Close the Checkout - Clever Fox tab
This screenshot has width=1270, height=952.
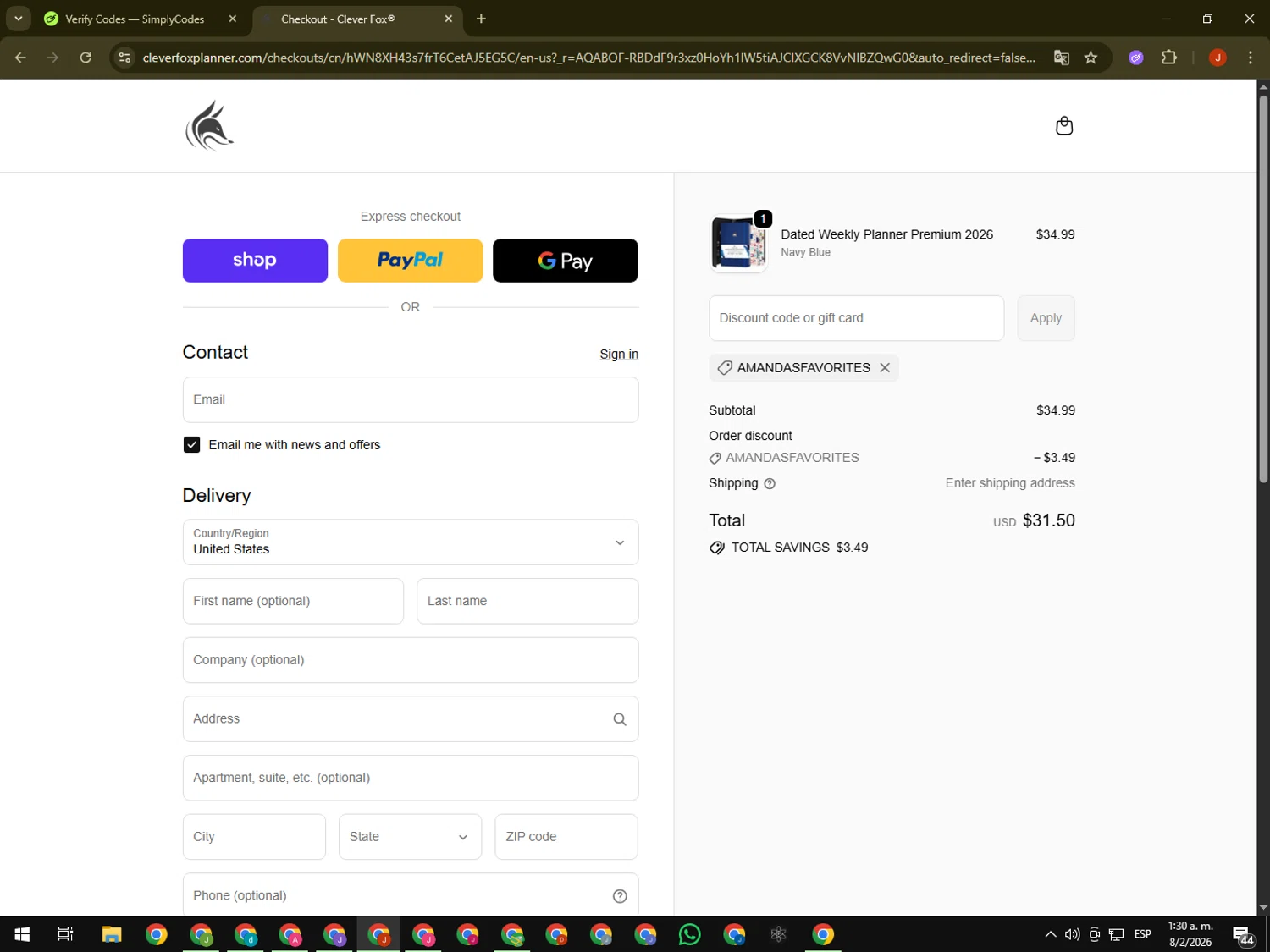coord(449,19)
